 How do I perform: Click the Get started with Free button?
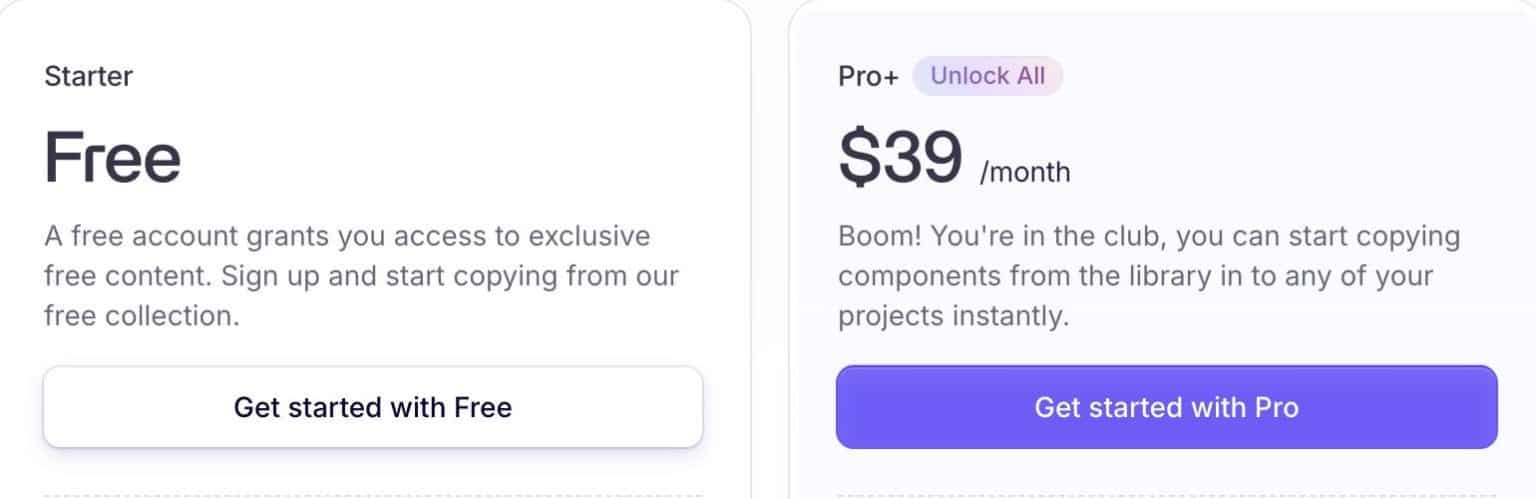372,407
